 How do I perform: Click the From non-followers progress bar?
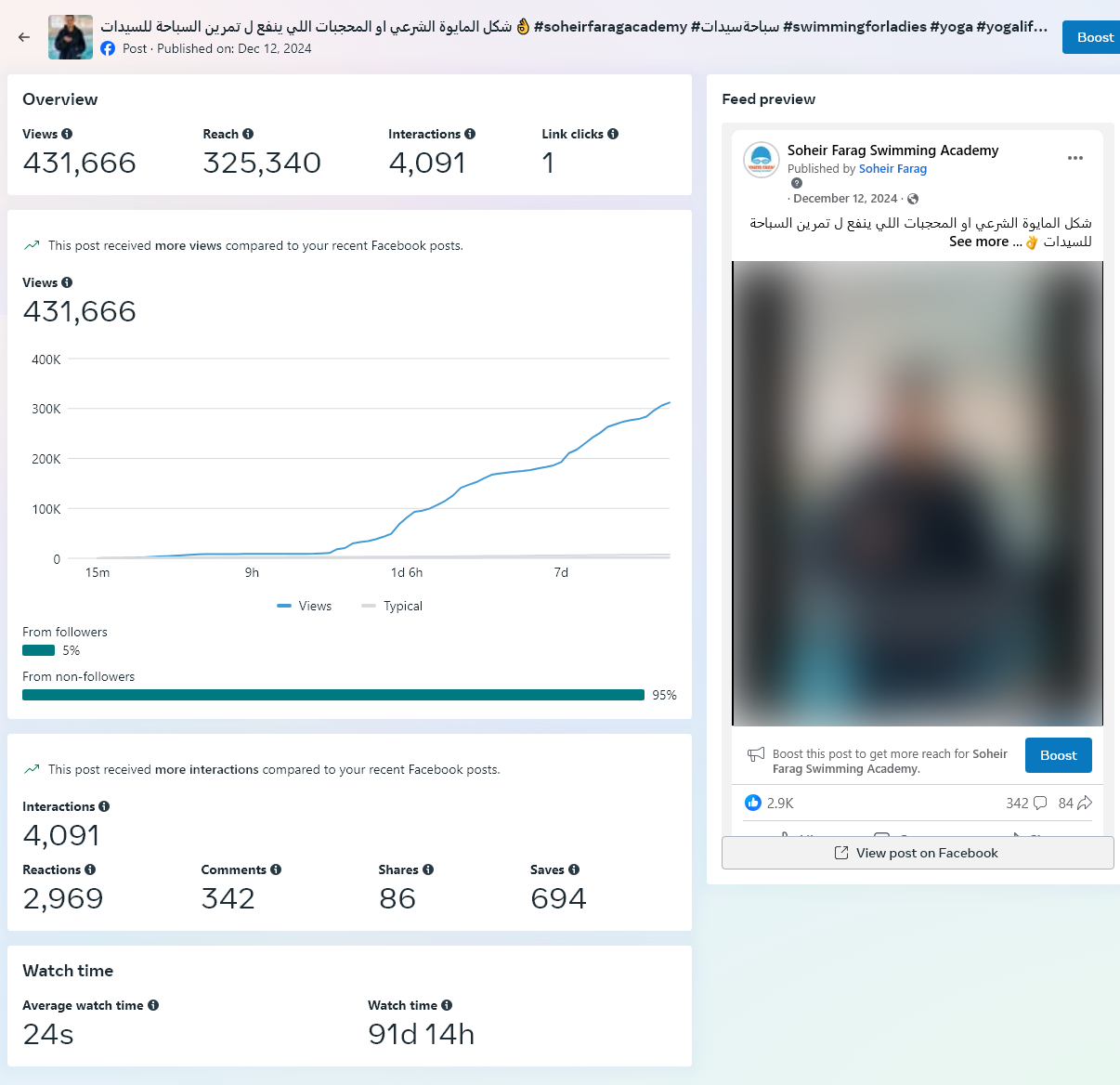(x=332, y=695)
